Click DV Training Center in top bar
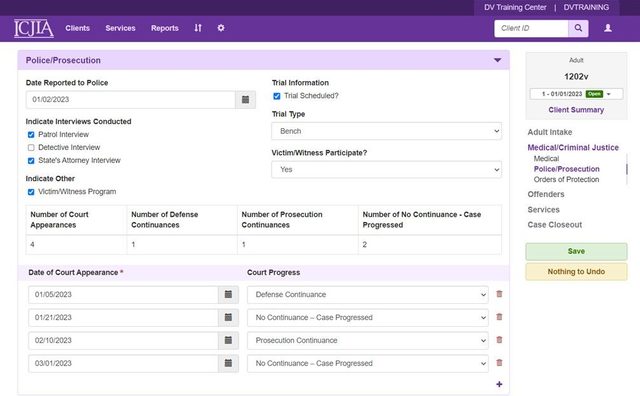This screenshot has width=640, height=396. point(515,7)
